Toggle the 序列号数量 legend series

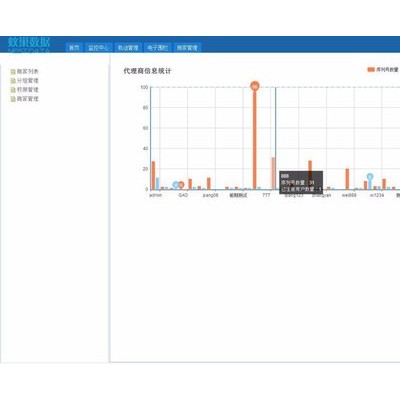tap(383, 69)
